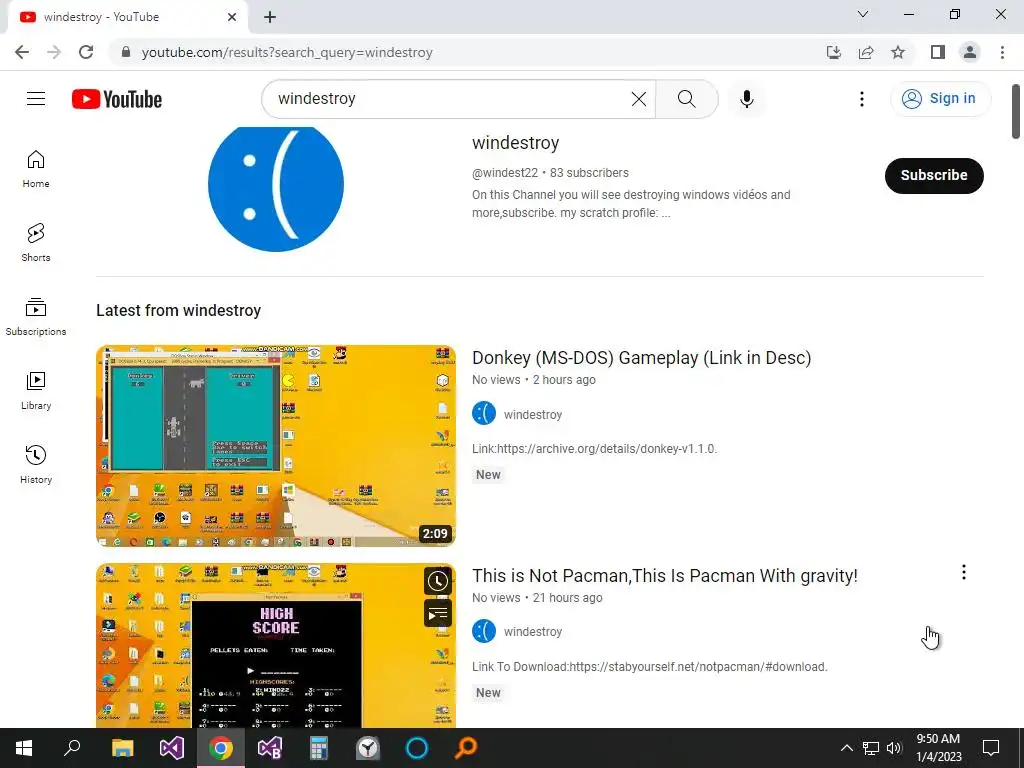
Task: Open a new browser tab
Action: [x=270, y=17]
